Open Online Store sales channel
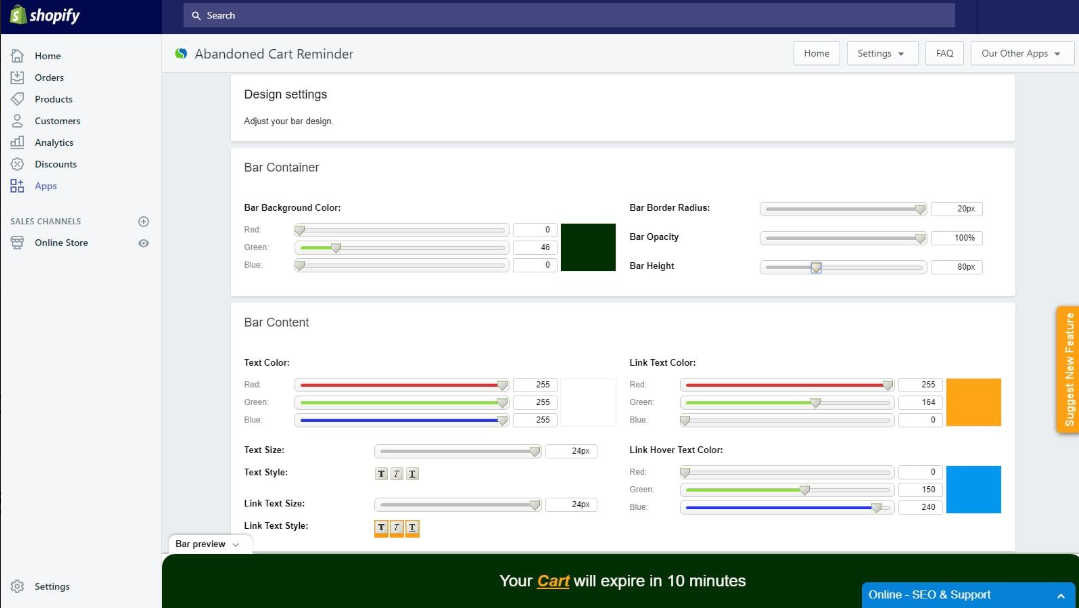 (61, 243)
